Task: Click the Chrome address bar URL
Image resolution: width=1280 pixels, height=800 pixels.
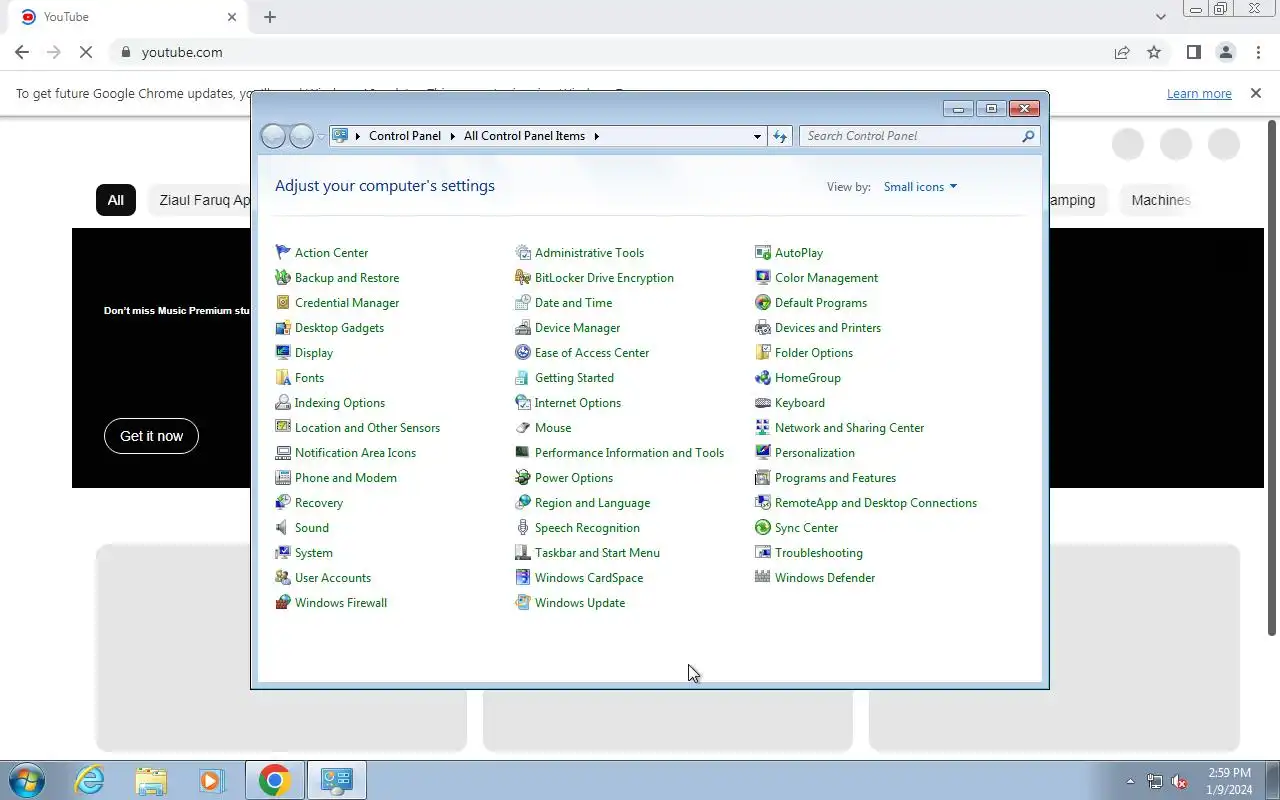Action: (182, 52)
